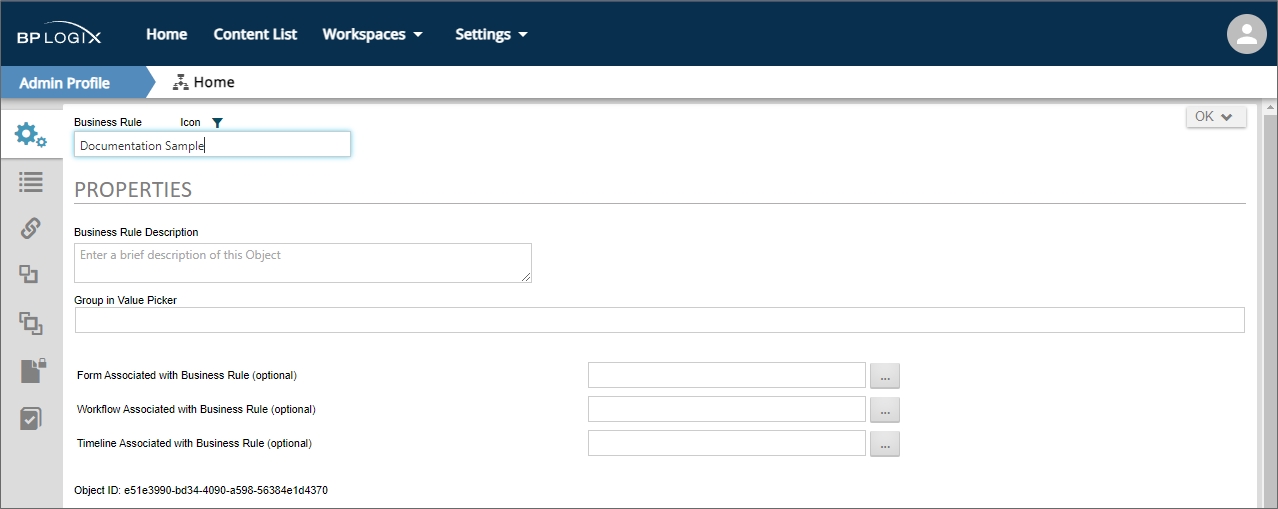The width and height of the screenshot is (1278, 509).
Task: Select the three stacked squares sidebar icon
Action: (30, 323)
